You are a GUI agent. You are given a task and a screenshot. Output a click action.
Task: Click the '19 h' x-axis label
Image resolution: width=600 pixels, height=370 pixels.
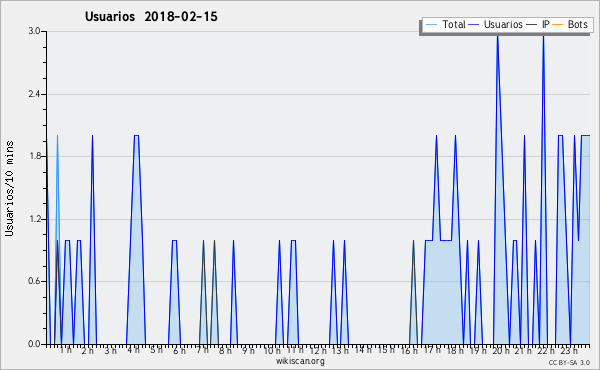pos(478,351)
